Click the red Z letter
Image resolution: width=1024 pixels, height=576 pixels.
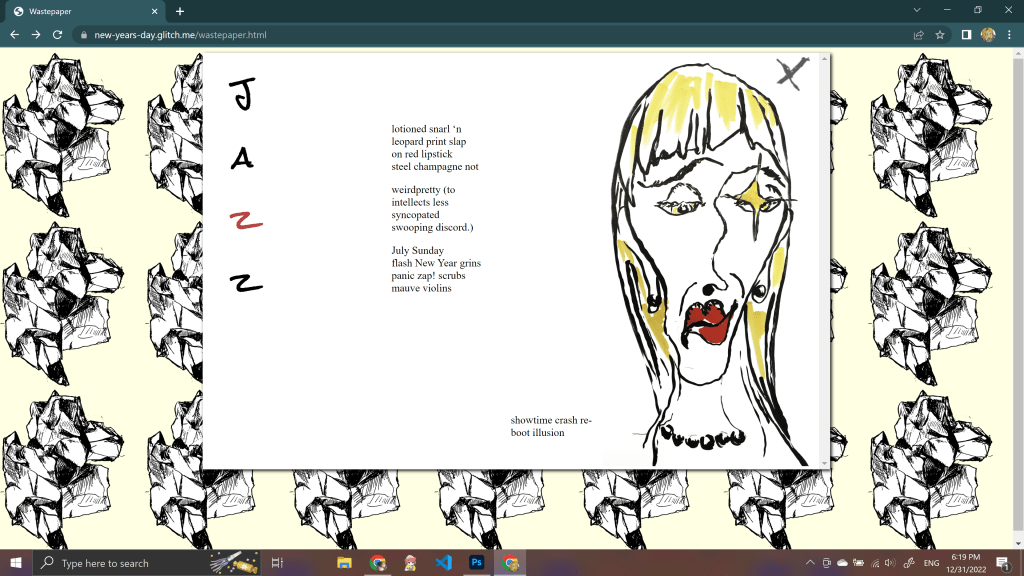coord(245,221)
